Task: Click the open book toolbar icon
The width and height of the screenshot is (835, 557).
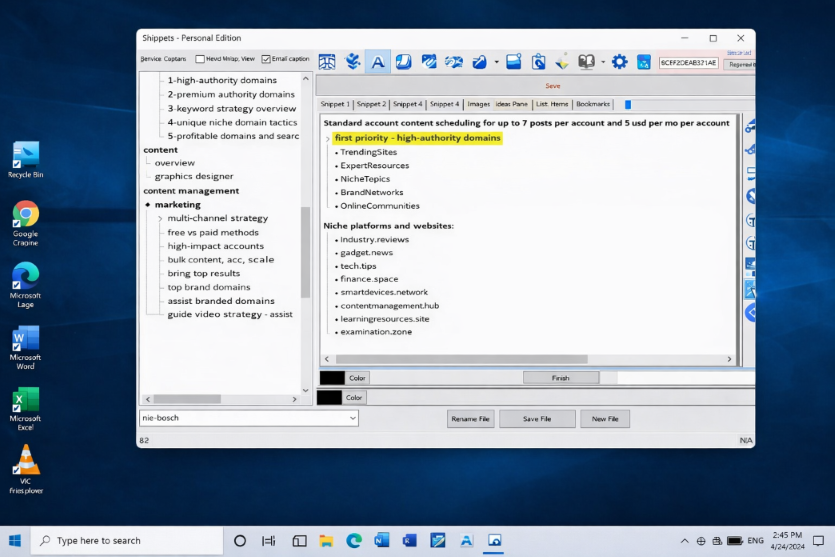Action: (x=586, y=62)
